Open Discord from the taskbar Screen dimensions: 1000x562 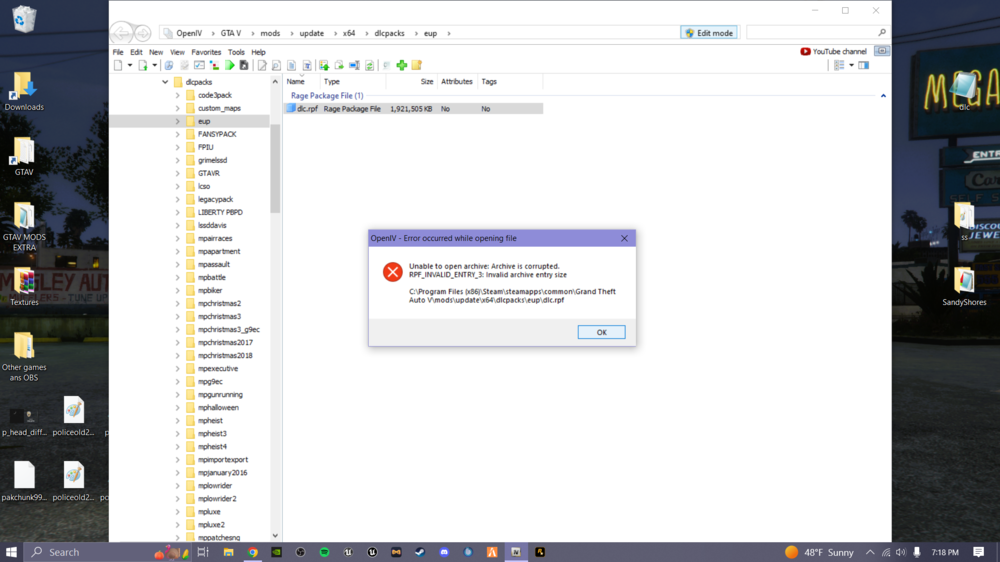click(444, 552)
